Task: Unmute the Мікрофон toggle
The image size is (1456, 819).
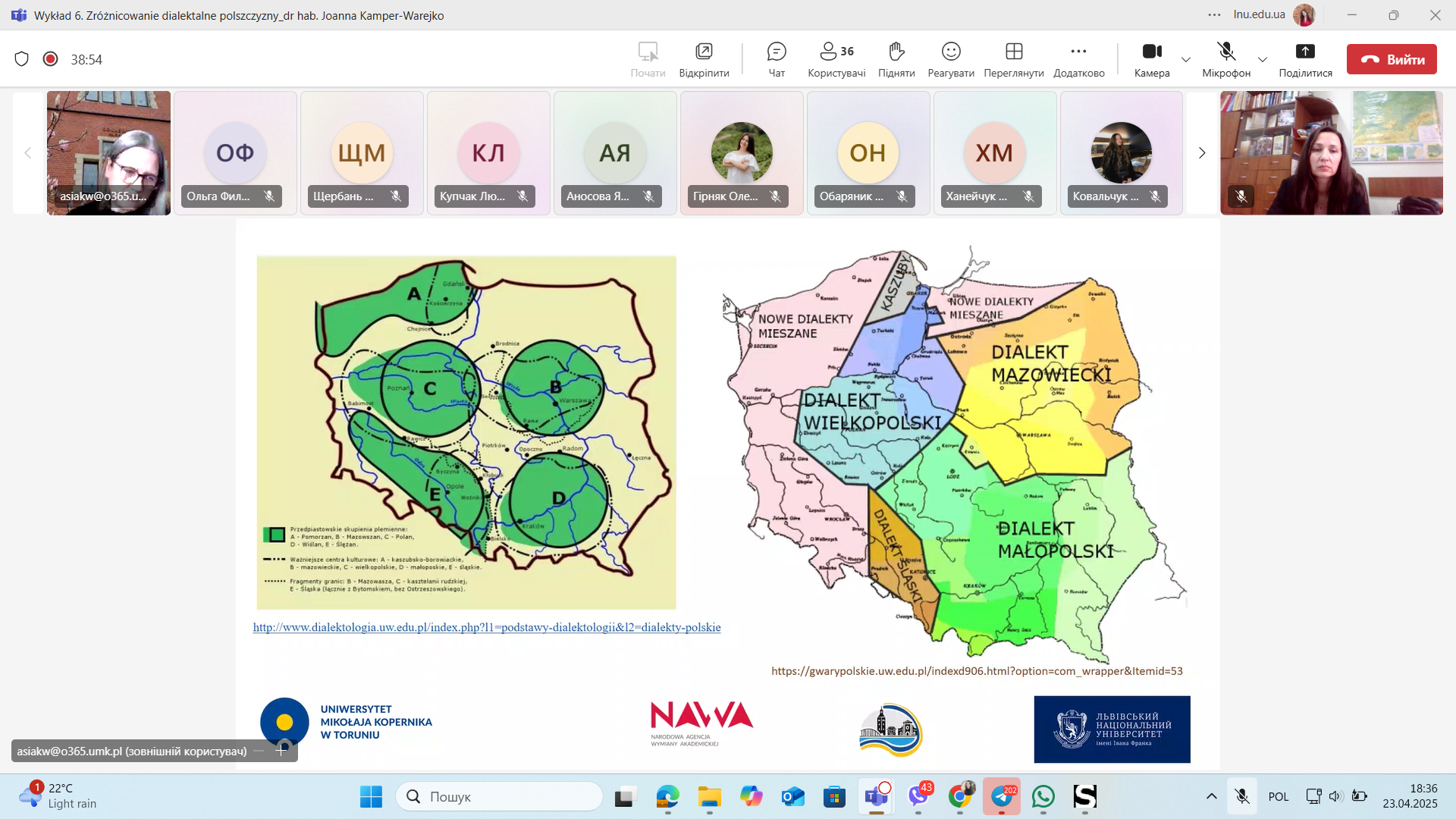Action: (x=1226, y=59)
